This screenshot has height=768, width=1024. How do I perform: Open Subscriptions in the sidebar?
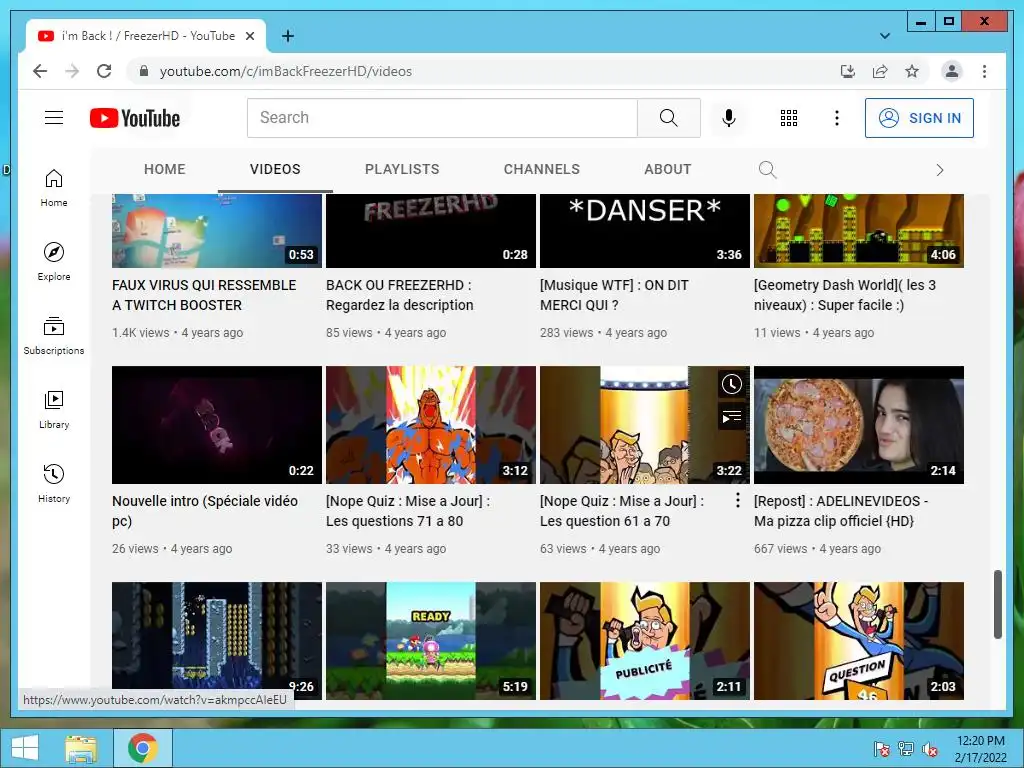point(54,336)
